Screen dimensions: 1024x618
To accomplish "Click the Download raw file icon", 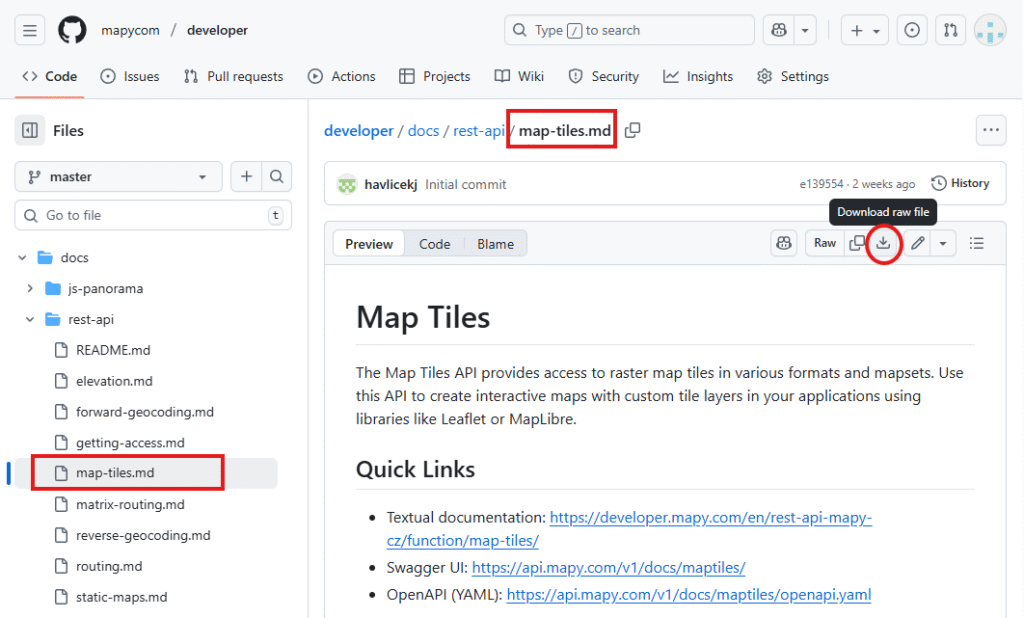I will click(883, 243).
